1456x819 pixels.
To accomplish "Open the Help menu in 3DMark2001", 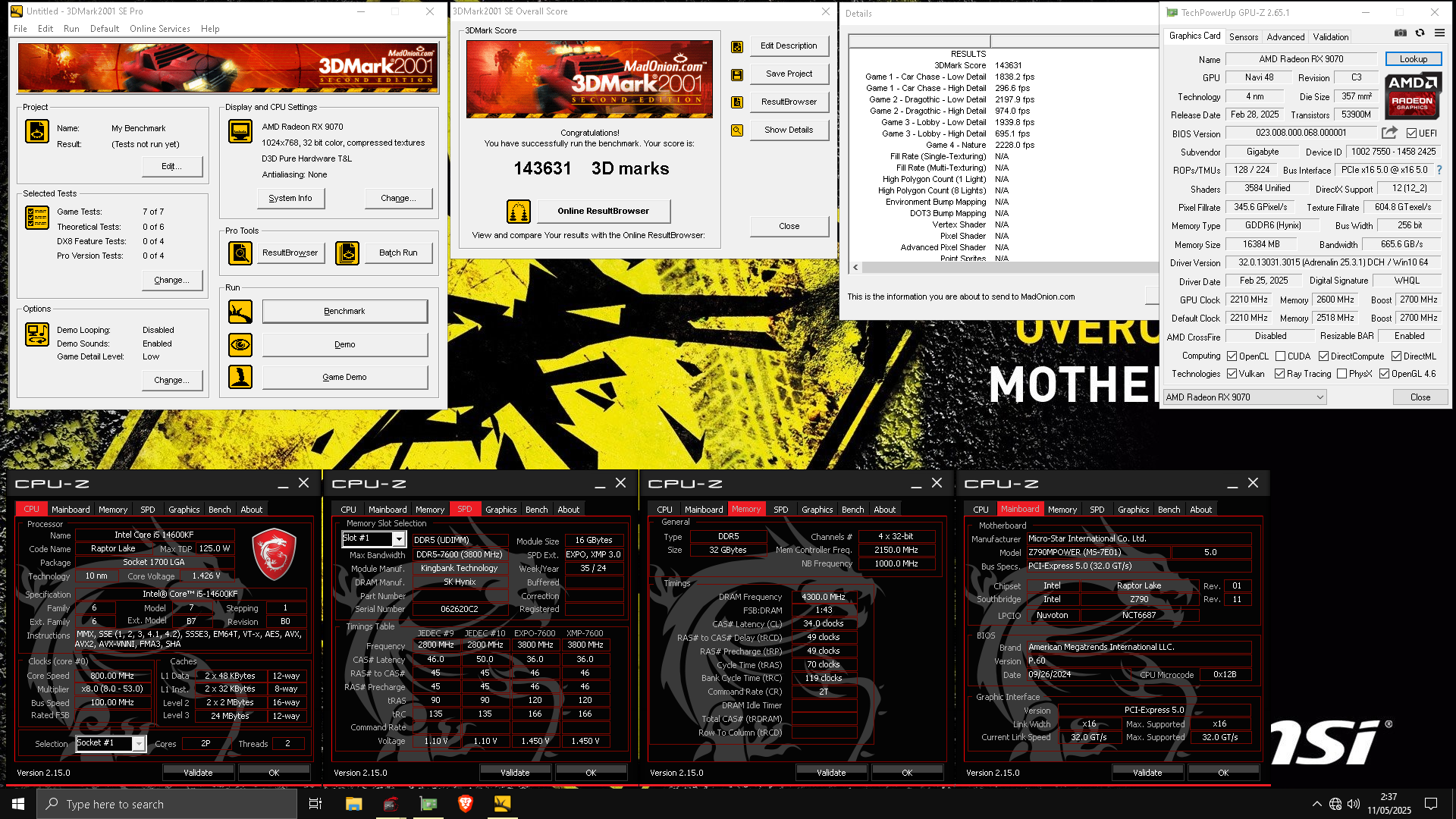I will [210, 29].
